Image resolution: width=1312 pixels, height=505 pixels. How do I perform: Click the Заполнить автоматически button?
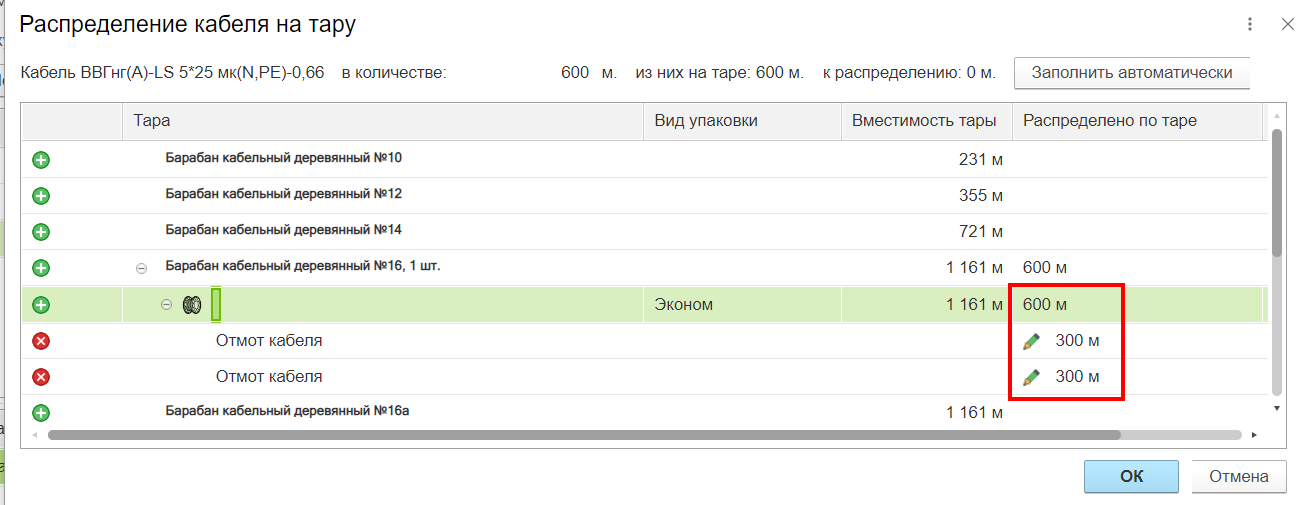1132,73
